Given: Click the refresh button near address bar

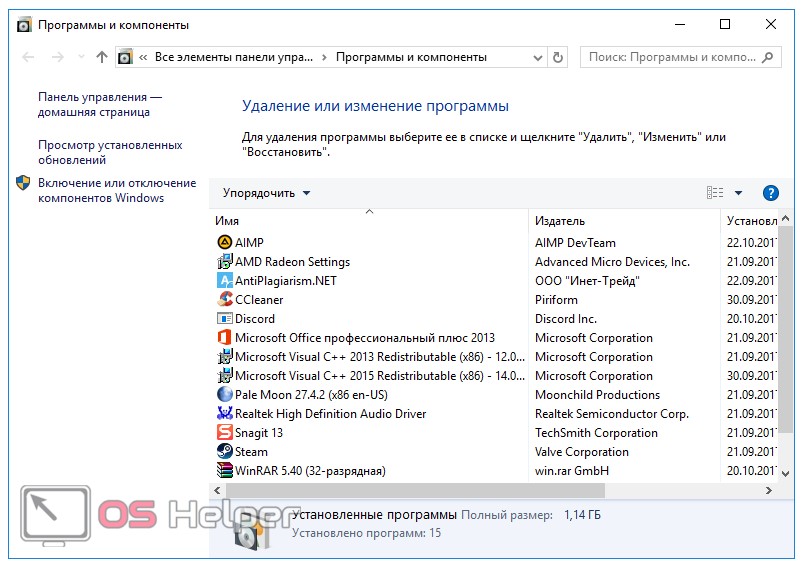Looking at the screenshot, I should coord(558,57).
